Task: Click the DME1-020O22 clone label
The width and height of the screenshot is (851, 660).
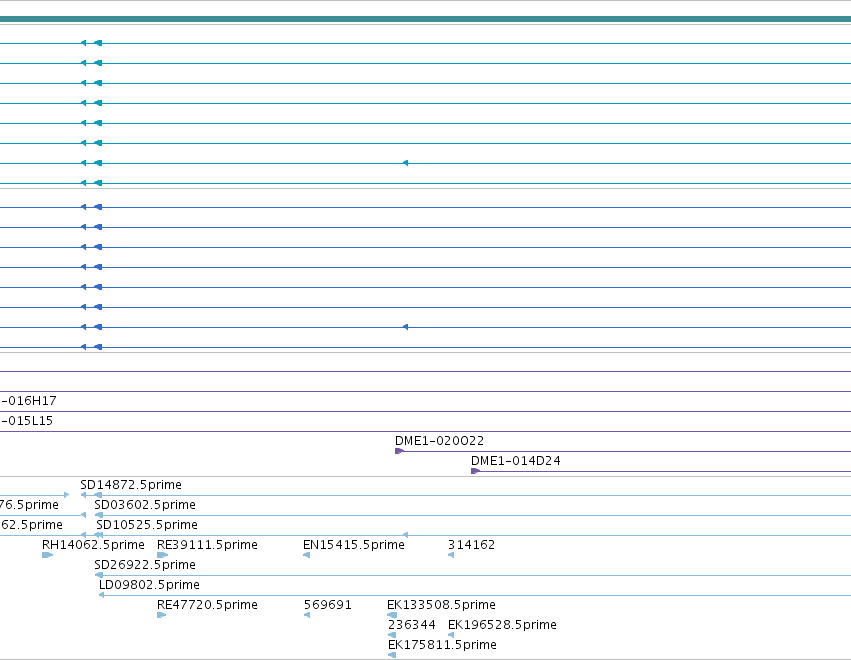Action: pos(439,441)
